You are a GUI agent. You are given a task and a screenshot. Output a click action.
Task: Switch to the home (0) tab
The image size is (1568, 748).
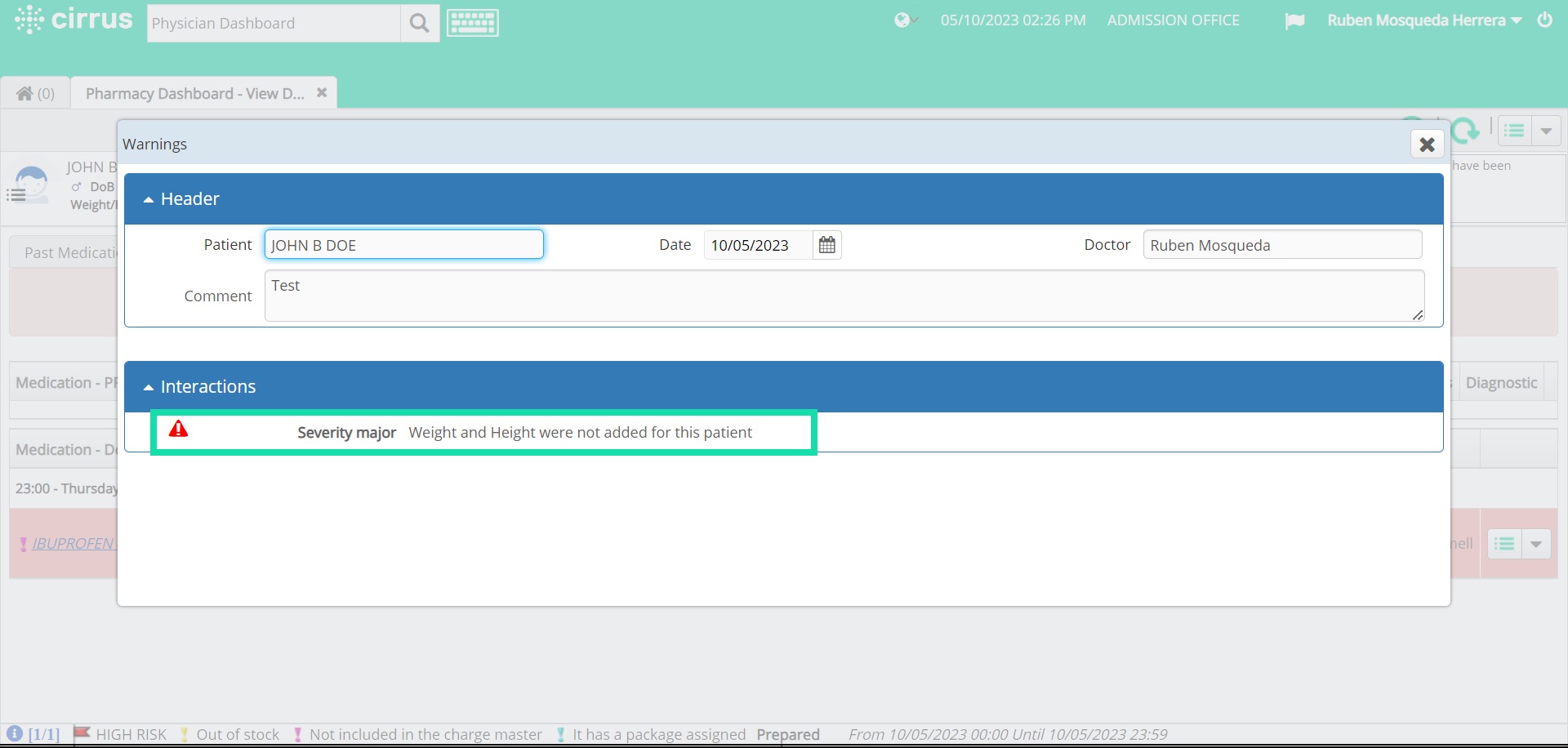point(35,92)
